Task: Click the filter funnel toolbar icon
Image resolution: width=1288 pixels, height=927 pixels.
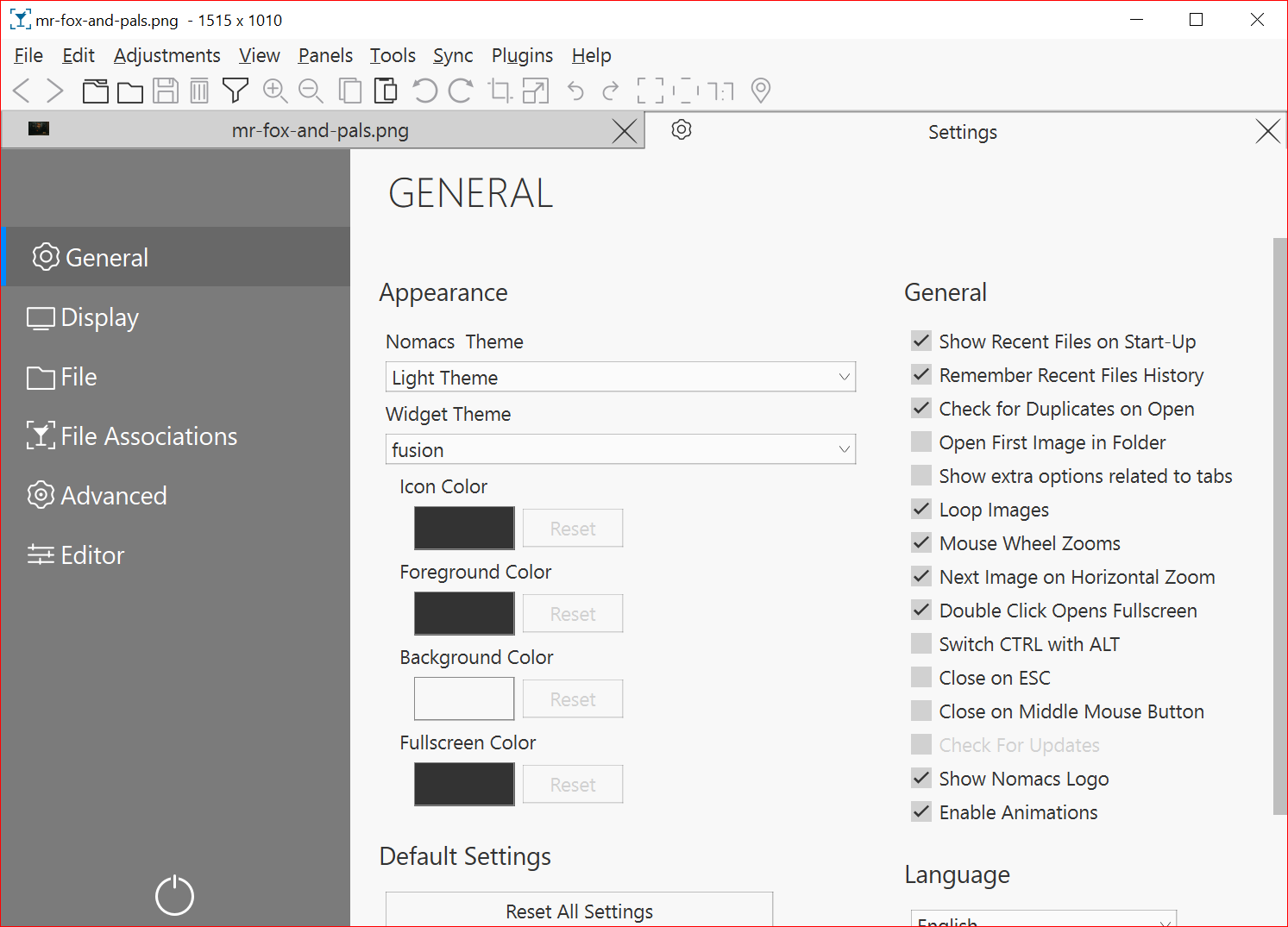Action: tap(235, 91)
